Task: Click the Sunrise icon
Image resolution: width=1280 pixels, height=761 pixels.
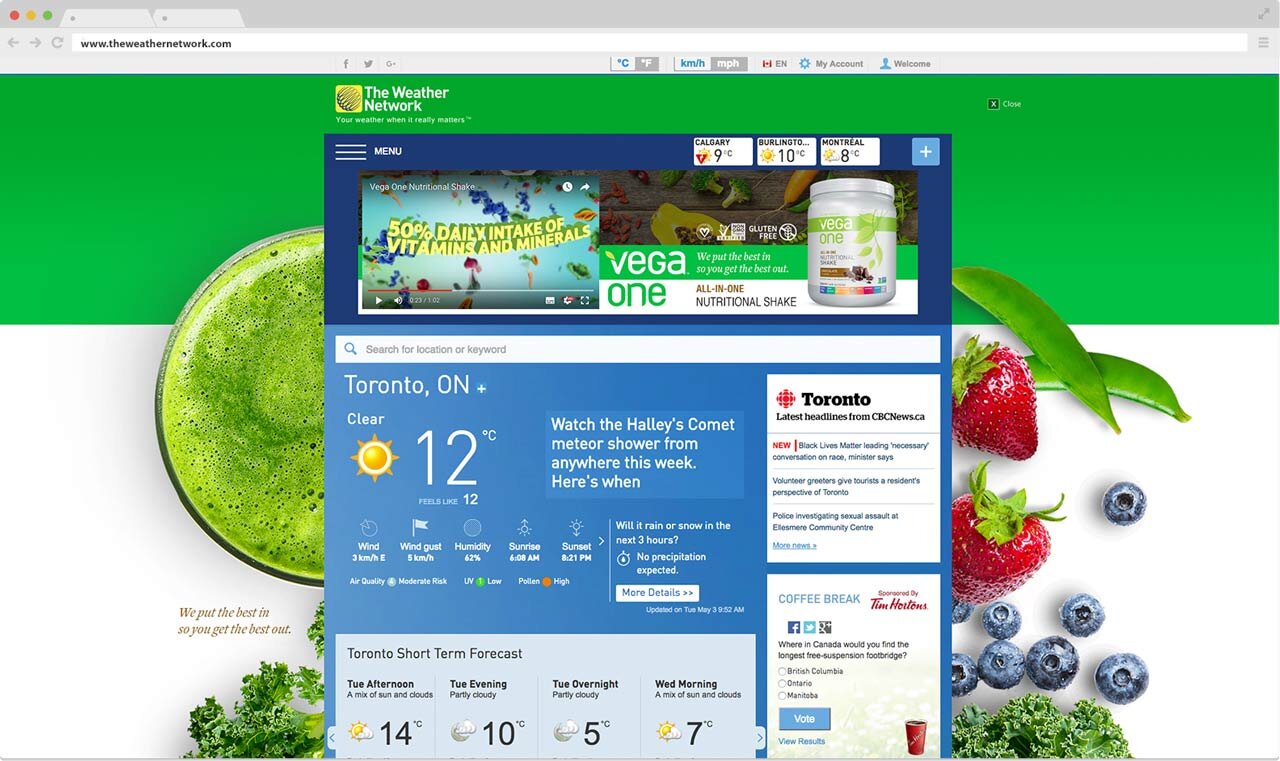Action: (524, 527)
